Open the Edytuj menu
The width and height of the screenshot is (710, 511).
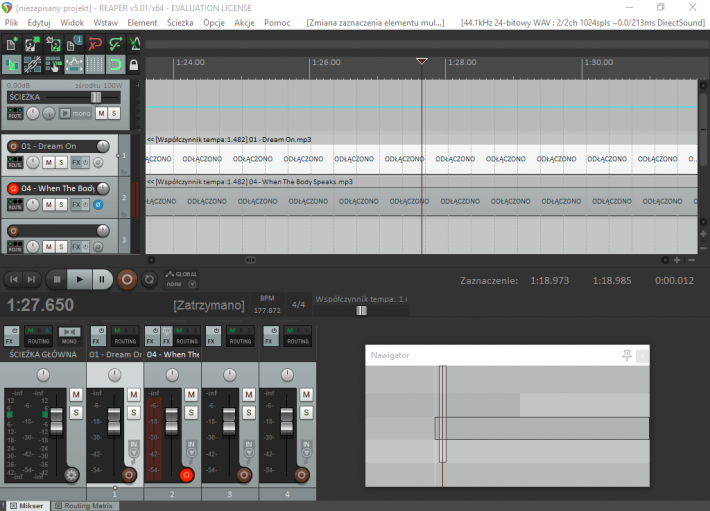point(39,23)
